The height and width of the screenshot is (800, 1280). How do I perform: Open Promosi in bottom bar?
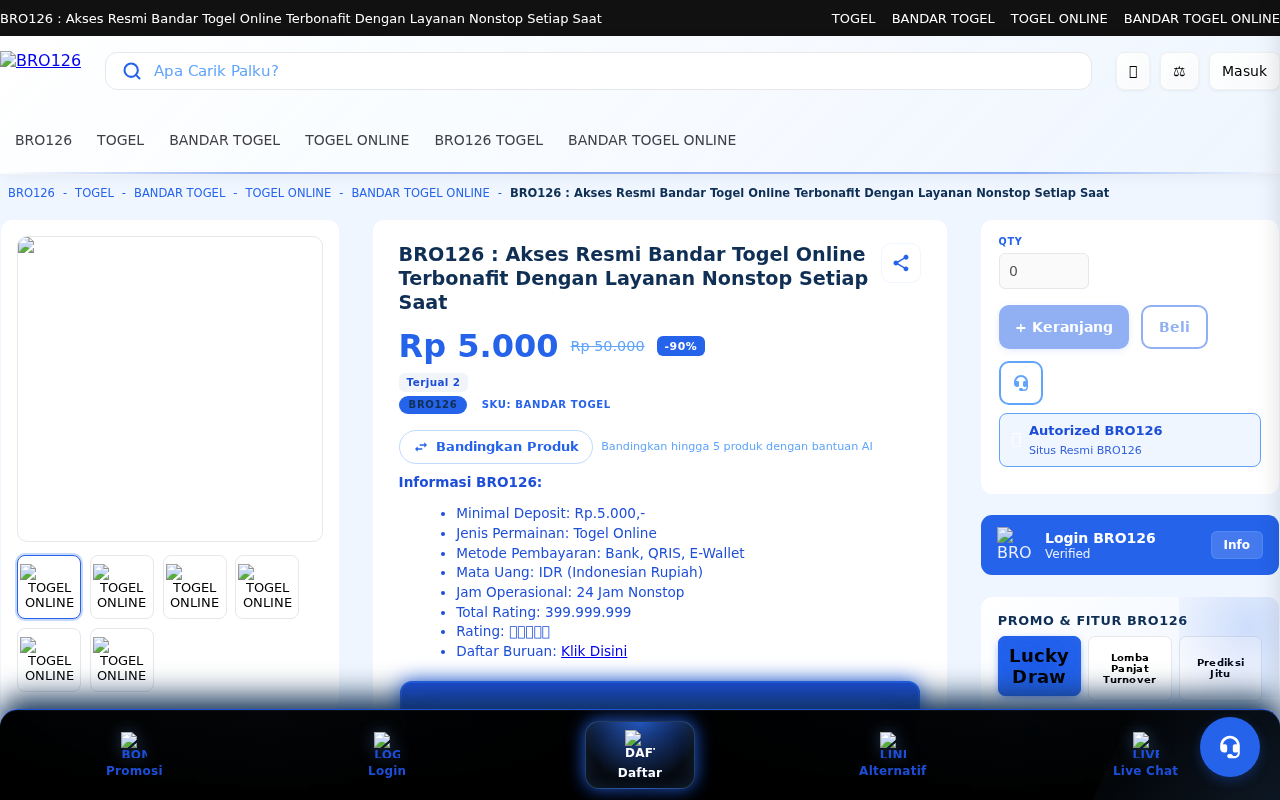134,755
